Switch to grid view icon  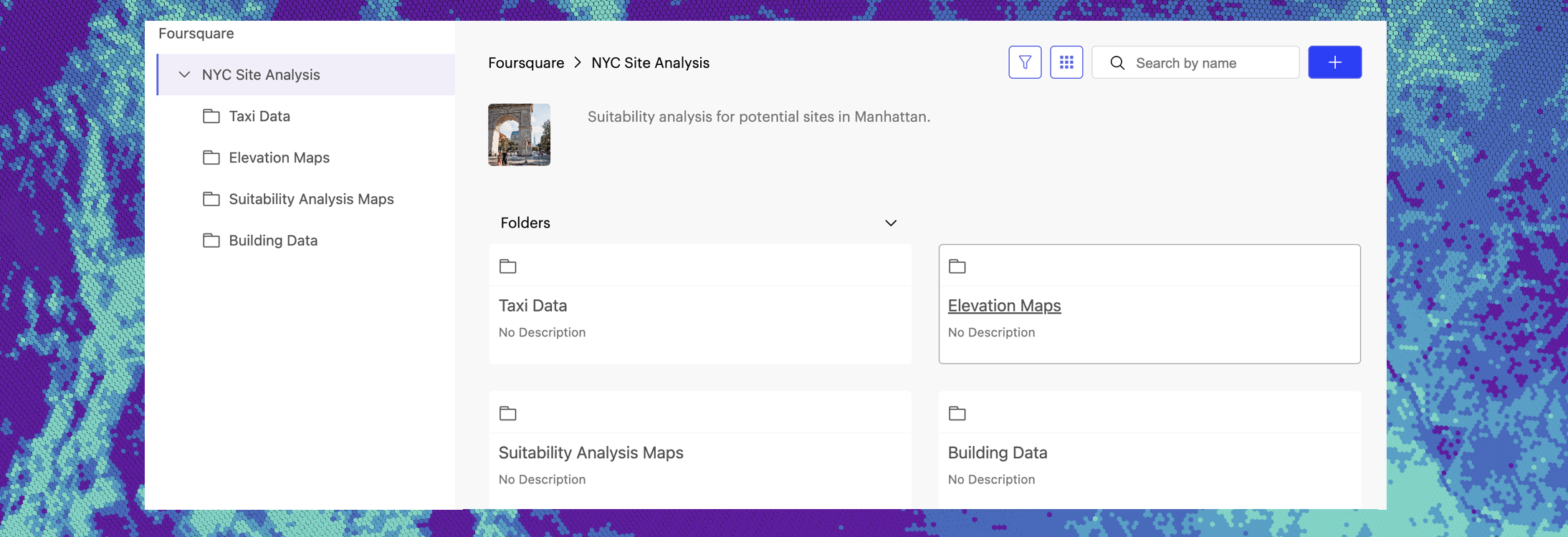pos(1066,62)
